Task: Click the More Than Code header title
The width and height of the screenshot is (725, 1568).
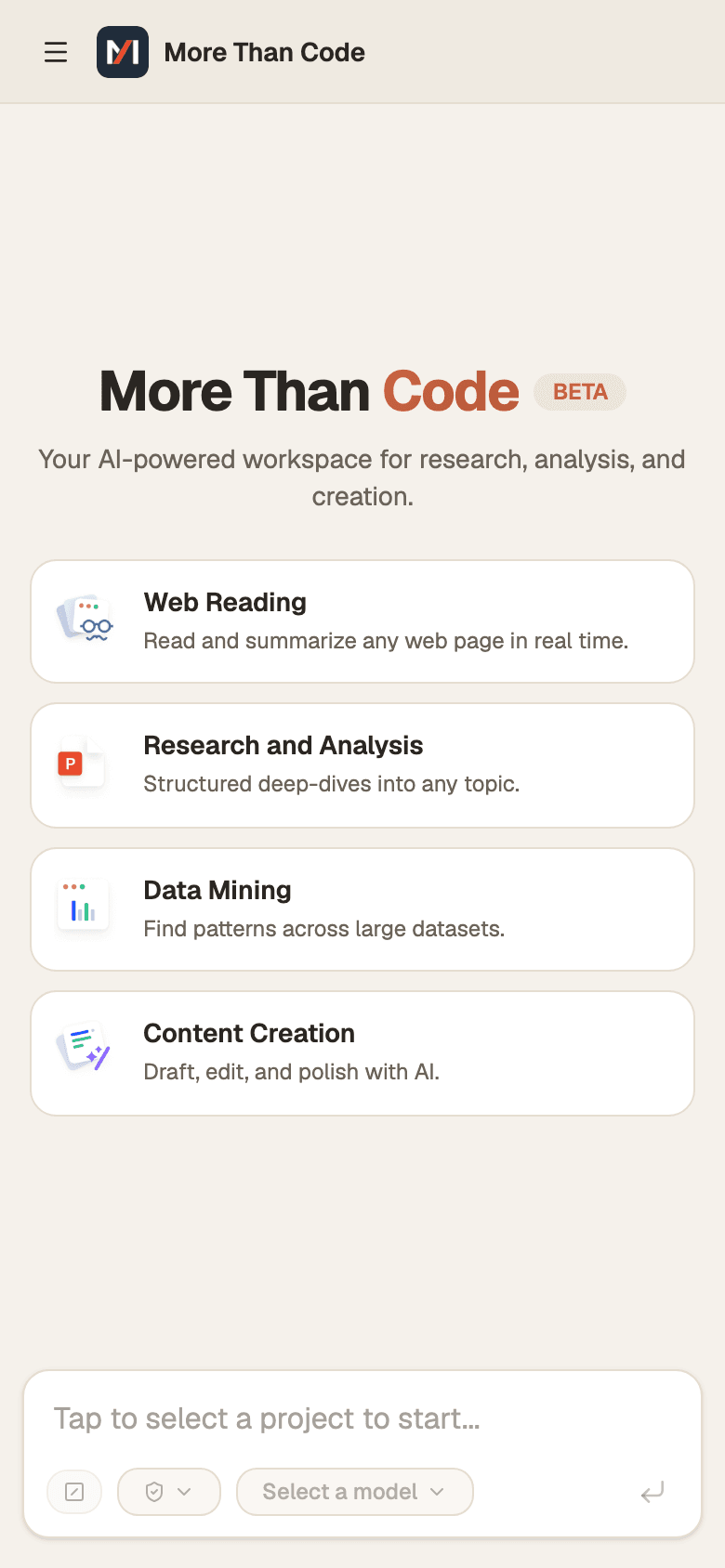Action: (x=265, y=52)
